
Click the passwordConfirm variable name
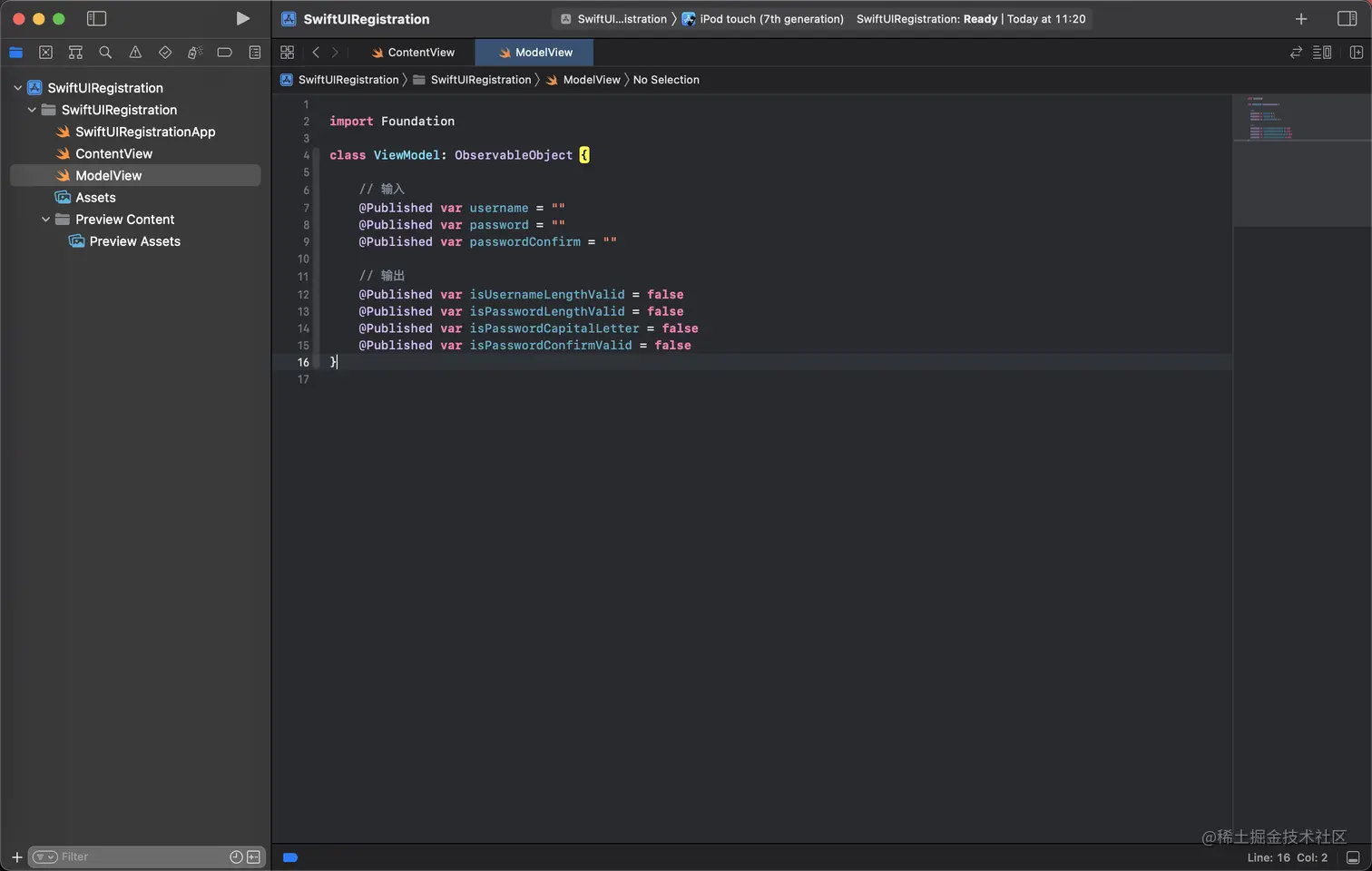pyautogui.click(x=524, y=241)
